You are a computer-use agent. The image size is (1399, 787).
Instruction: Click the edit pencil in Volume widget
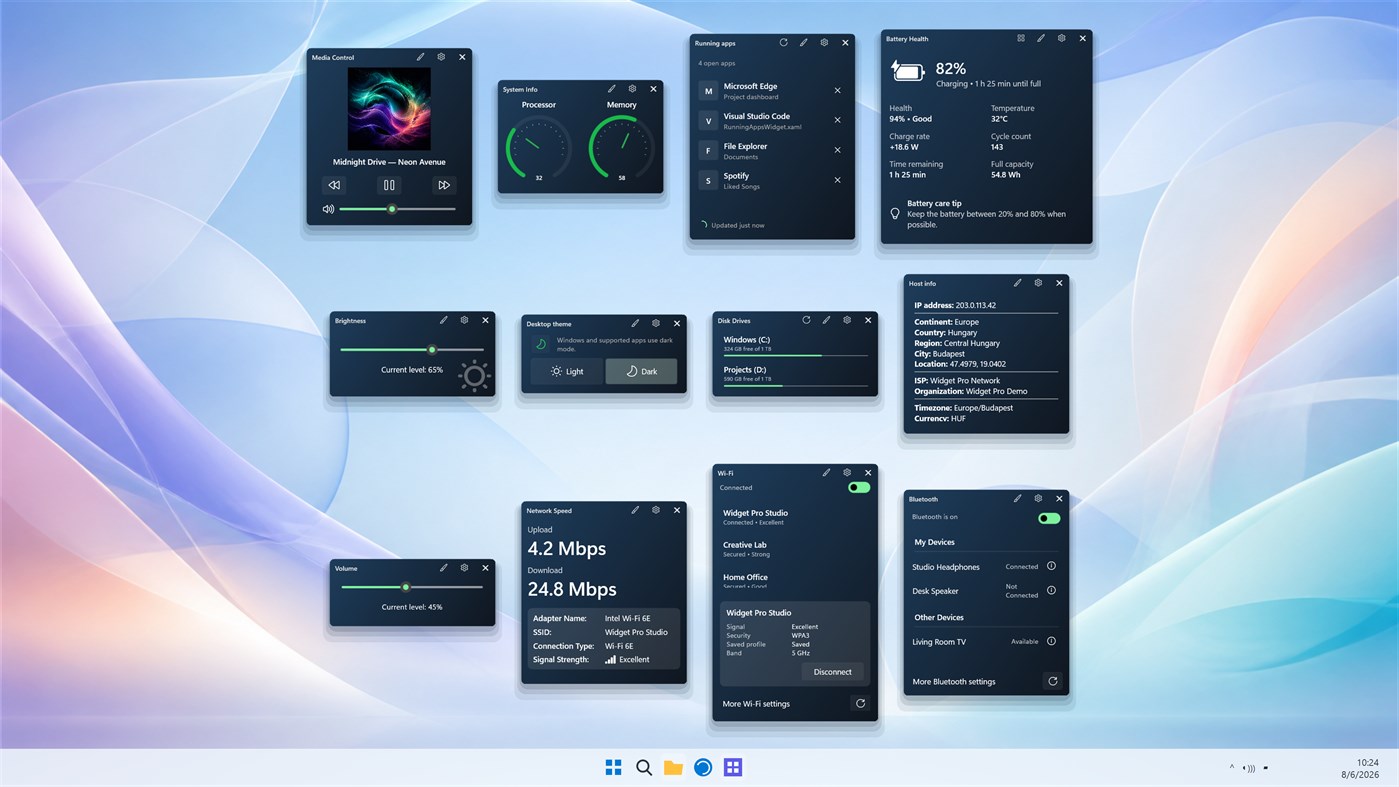point(444,568)
